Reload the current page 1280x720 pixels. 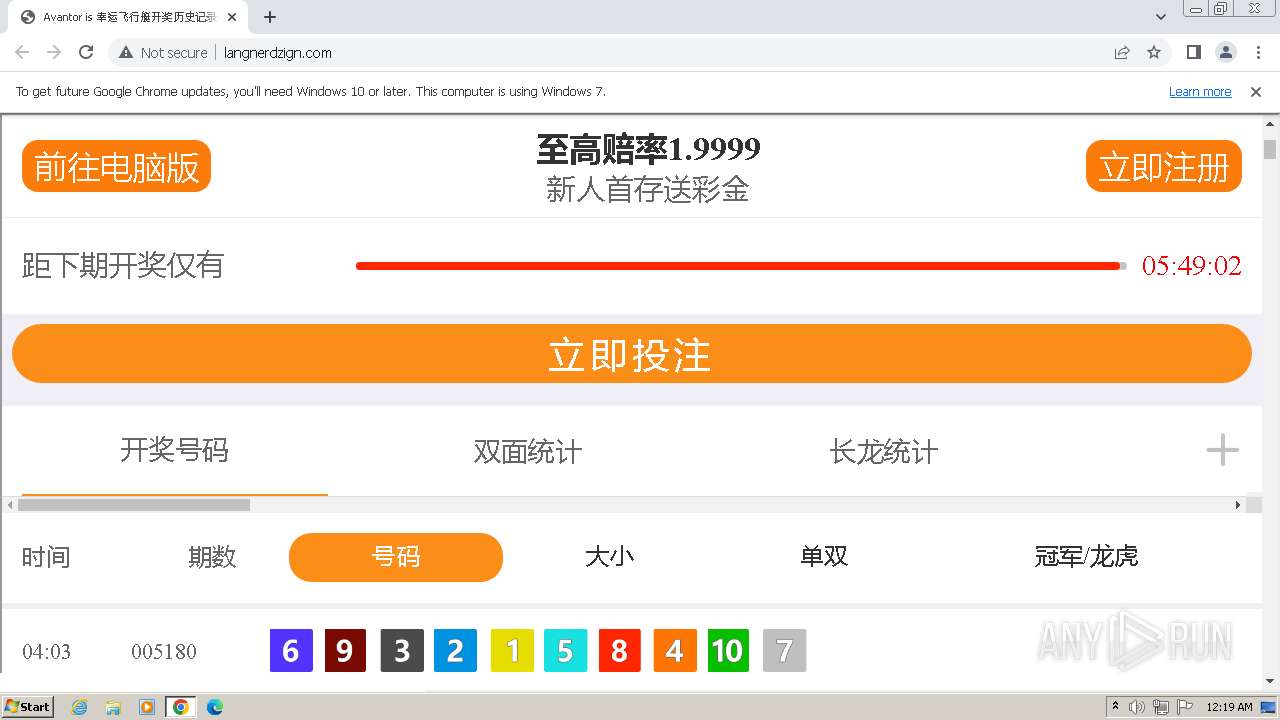86,52
